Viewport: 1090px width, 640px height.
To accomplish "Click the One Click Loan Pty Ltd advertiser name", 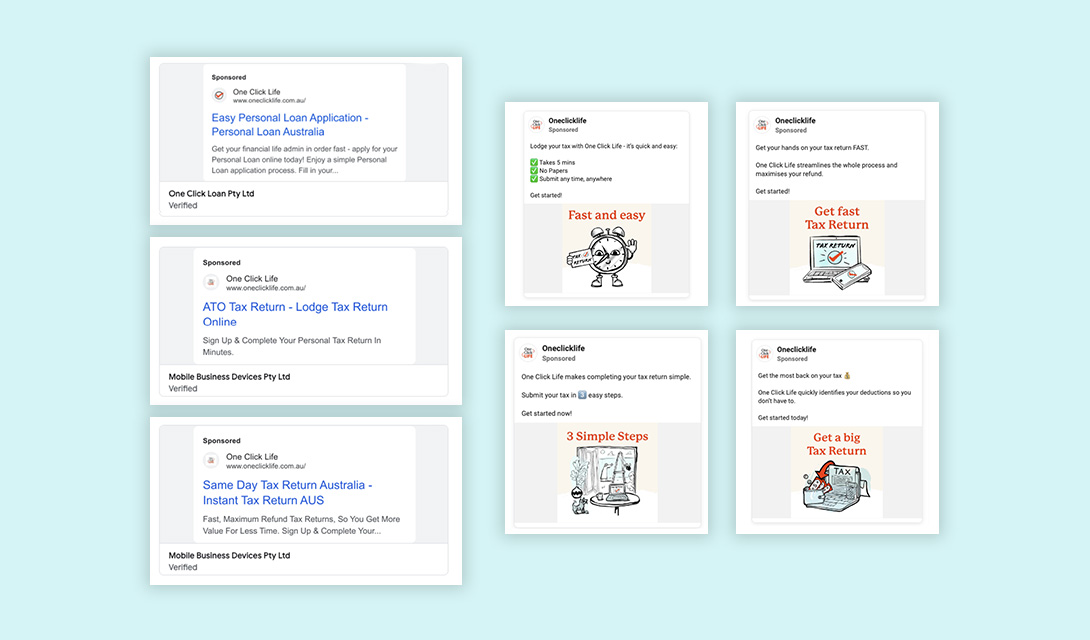I will [211, 193].
